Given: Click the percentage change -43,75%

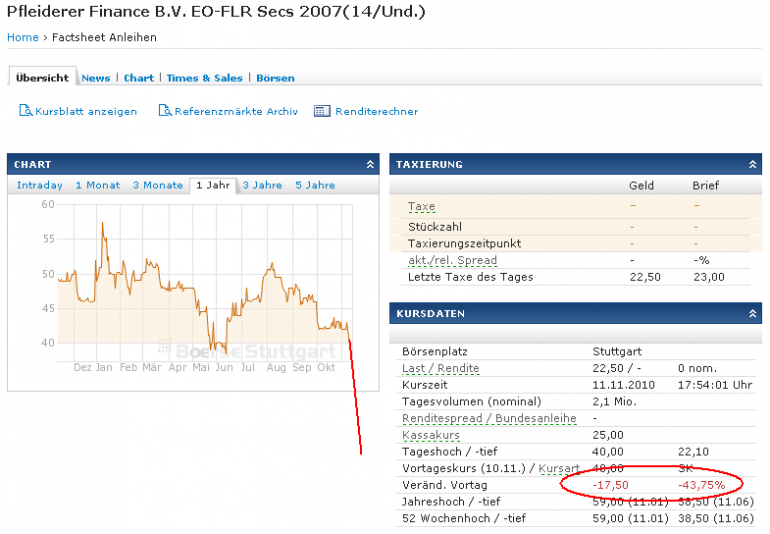Looking at the screenshot, I should tap(701, 485).
